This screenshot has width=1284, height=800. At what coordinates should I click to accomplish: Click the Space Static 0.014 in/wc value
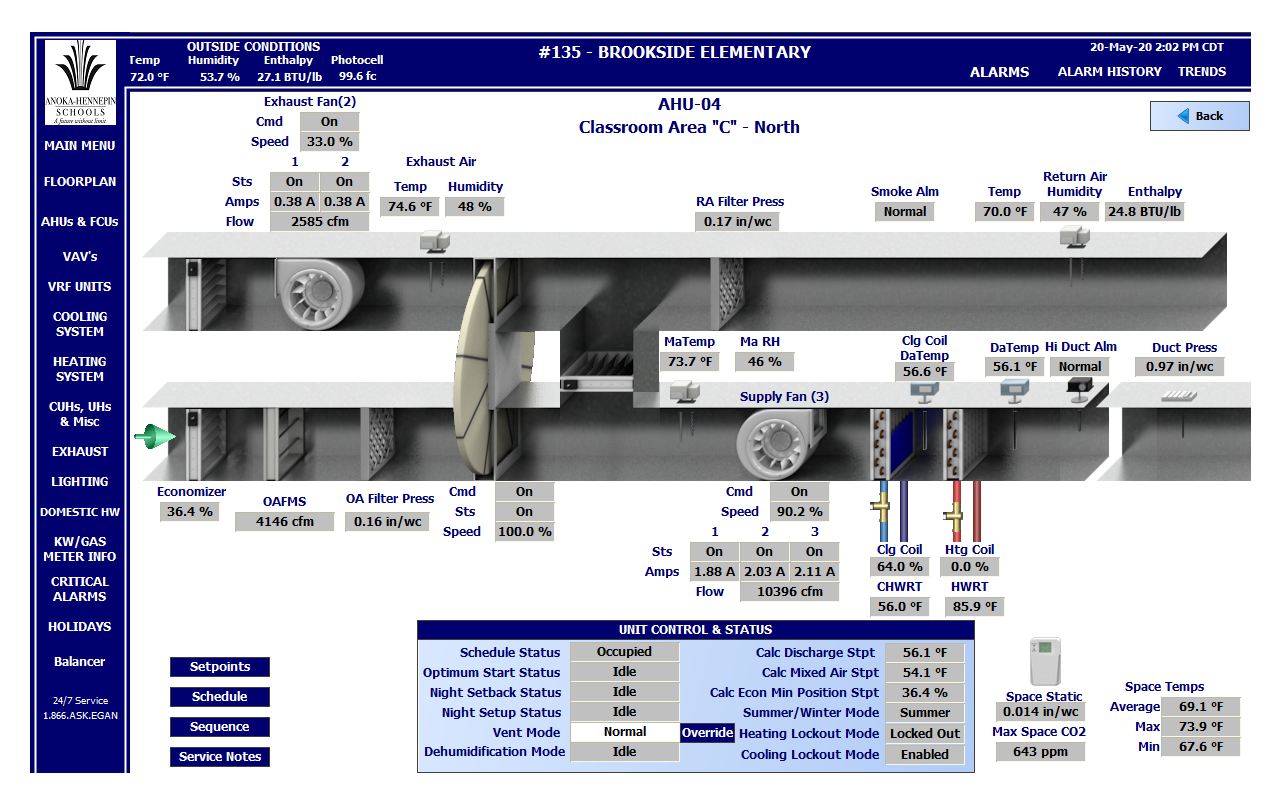coord(1040,712)
